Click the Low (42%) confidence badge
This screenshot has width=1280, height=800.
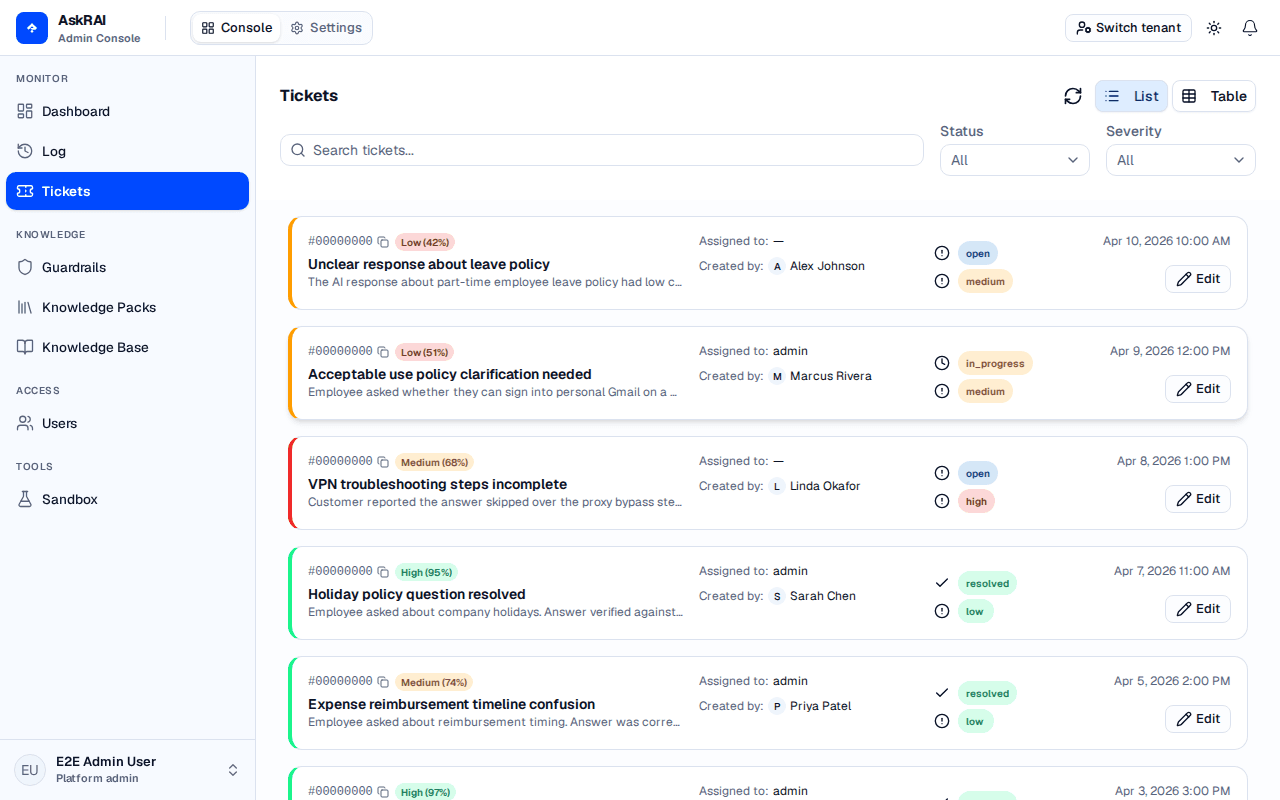pos(425,242)
